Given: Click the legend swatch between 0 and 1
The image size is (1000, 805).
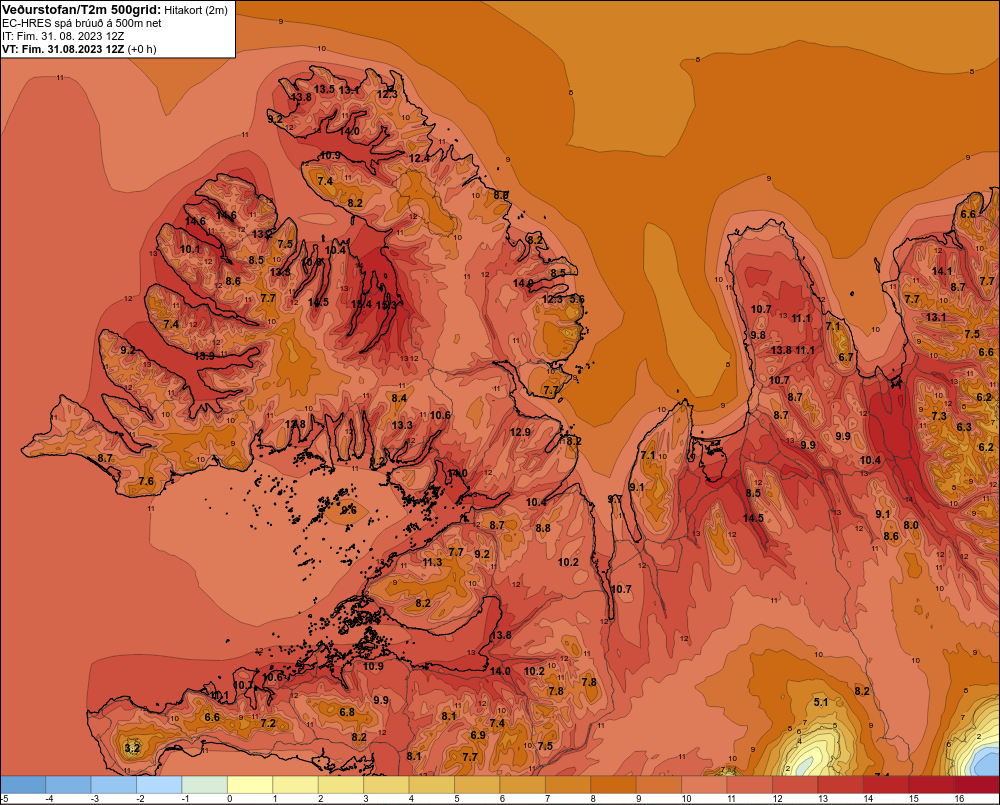Looking at the screenshot, I should click(x=250, y=784).
